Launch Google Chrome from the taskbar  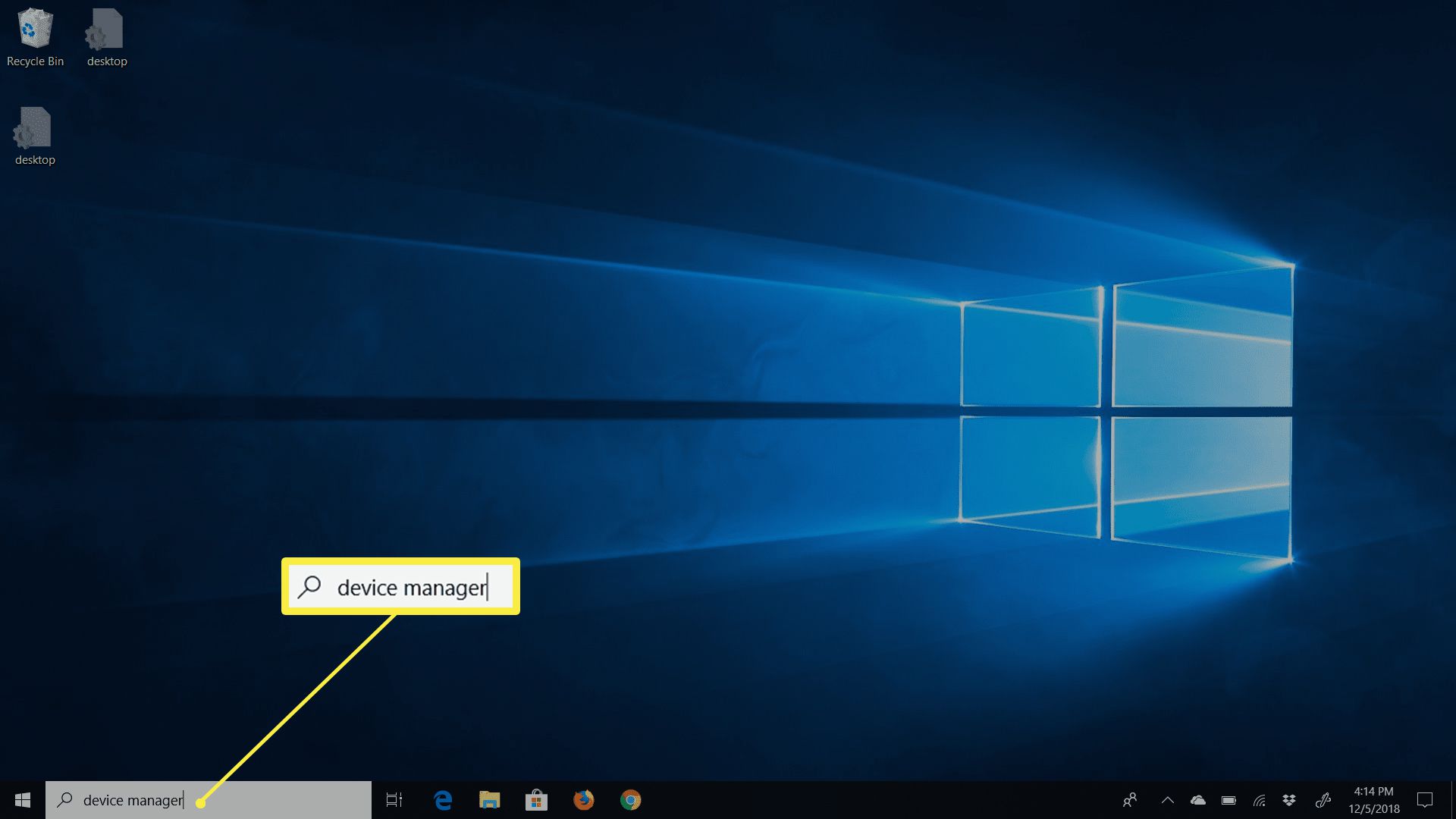(x=630, y=800)
